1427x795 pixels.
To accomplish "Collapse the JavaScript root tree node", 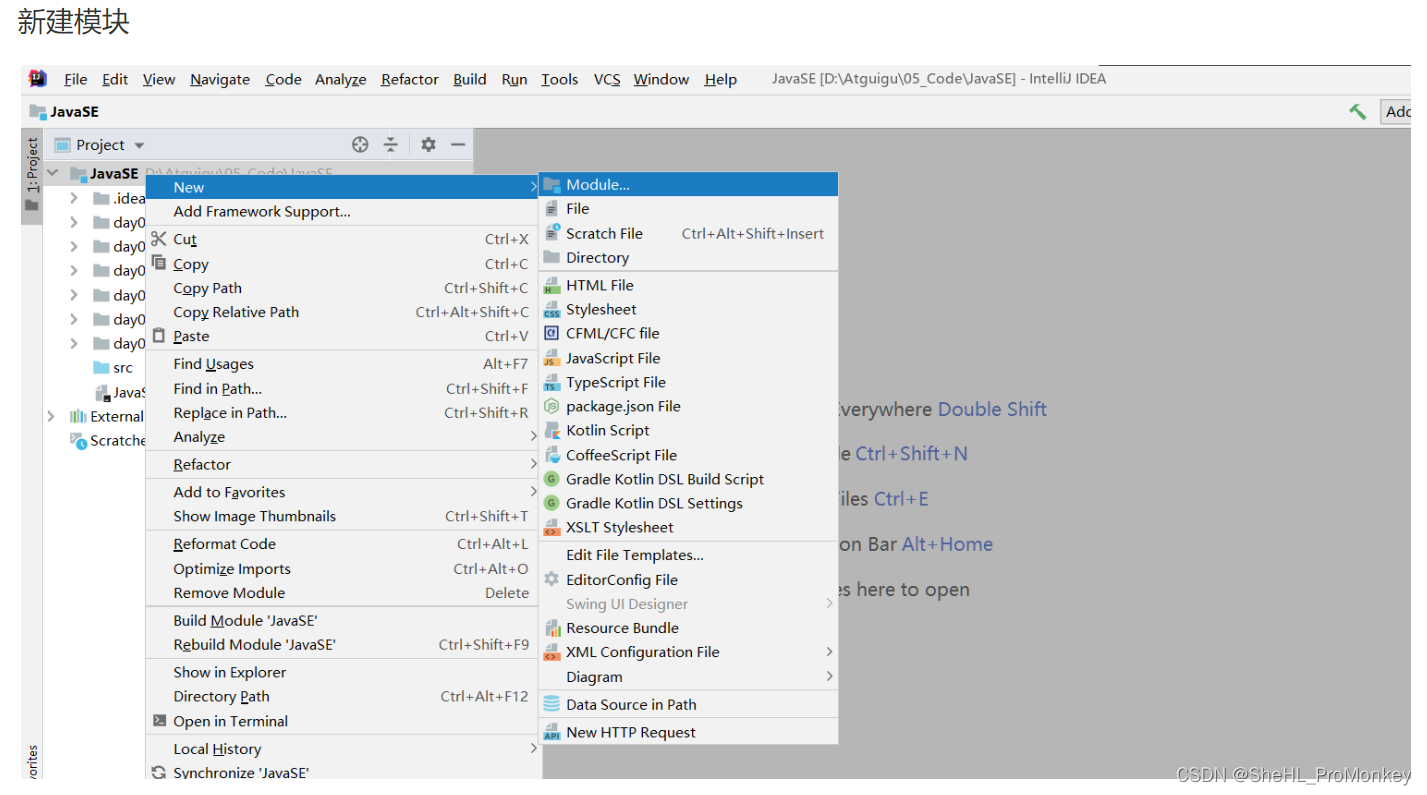I will [x=53, y=173].
